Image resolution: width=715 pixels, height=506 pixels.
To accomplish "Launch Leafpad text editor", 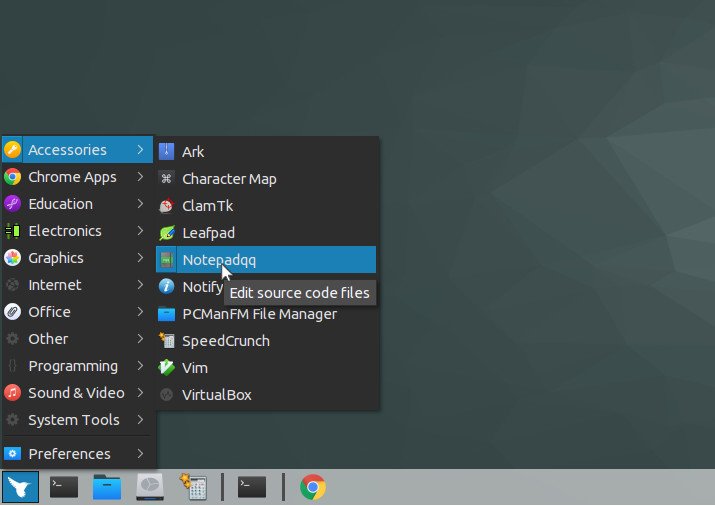I will pyautogui.click(x=266, y=232).
